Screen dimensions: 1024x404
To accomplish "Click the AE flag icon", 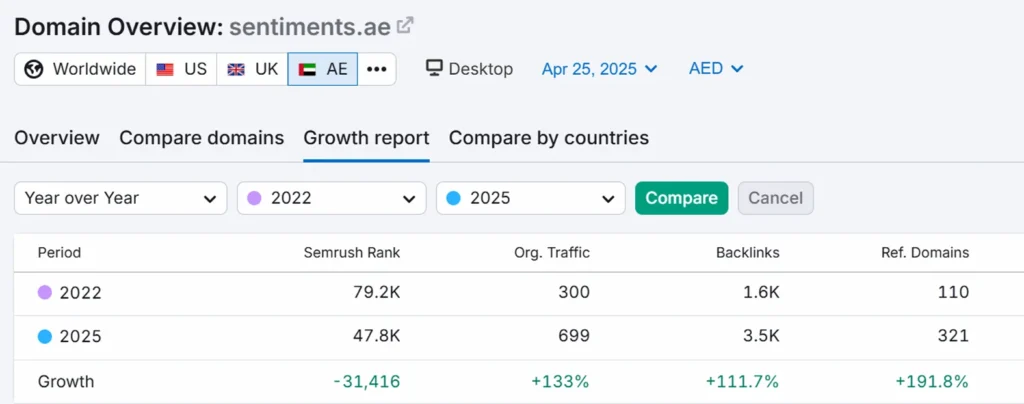I will (x=307, y=69).
